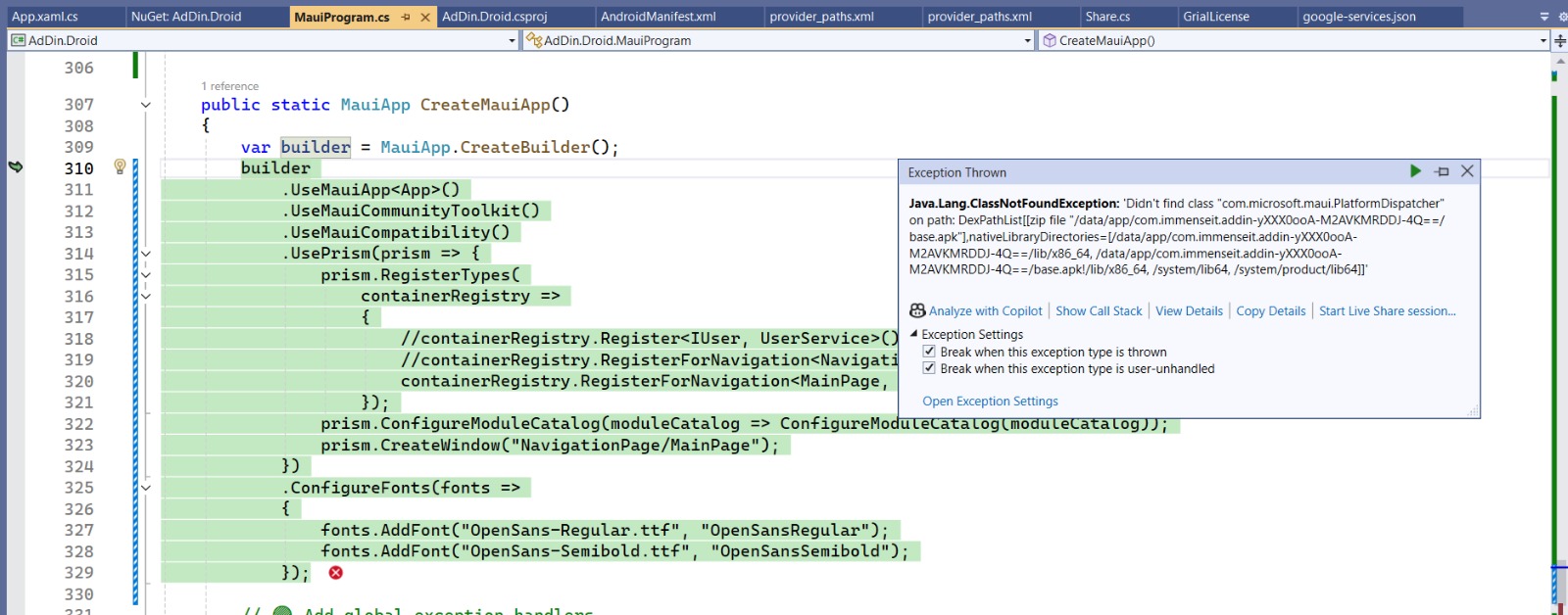Click the 'CreateMauiApp' method name on line 307

click(485, 105)
